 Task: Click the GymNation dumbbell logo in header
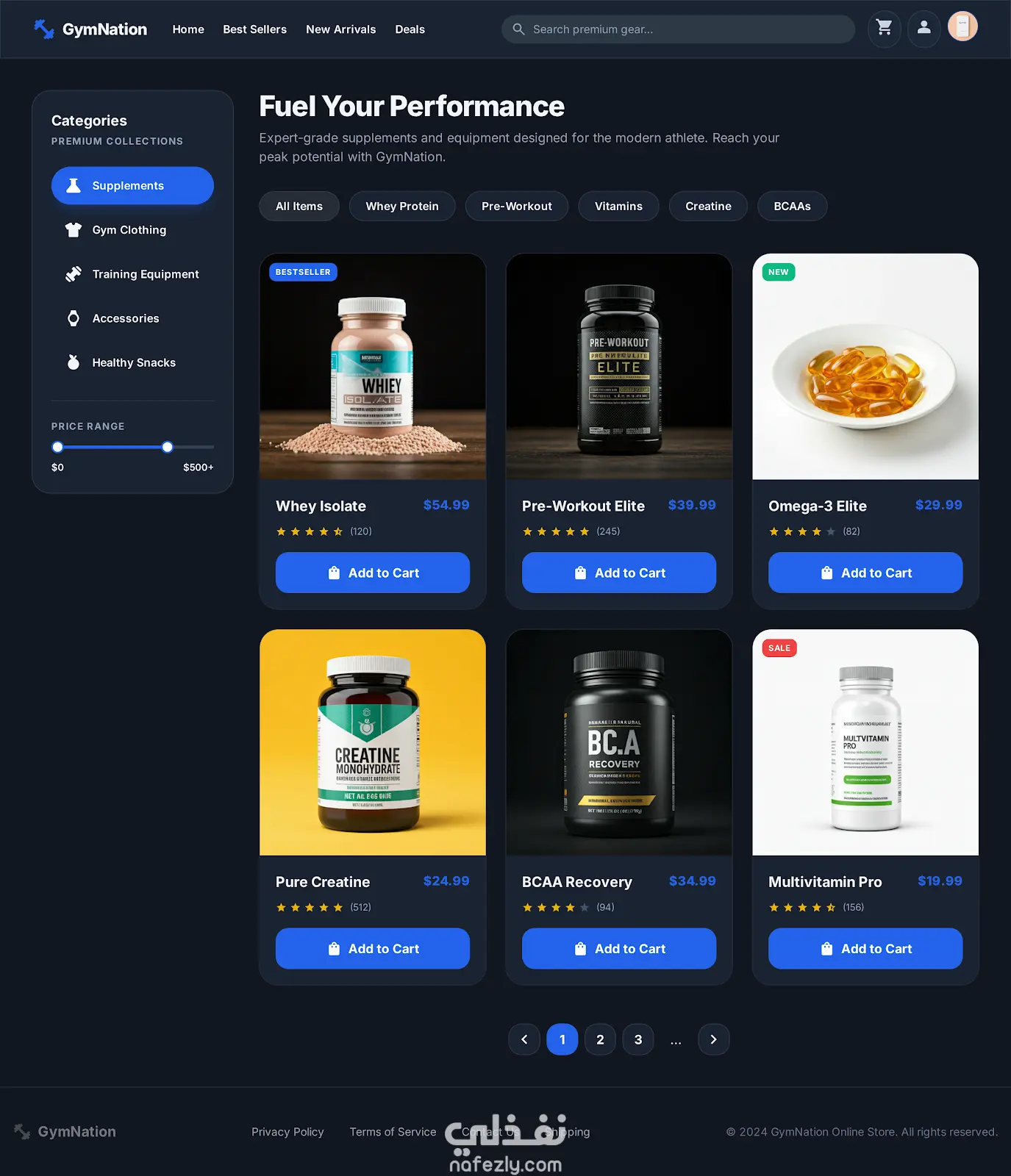(44, 29)
